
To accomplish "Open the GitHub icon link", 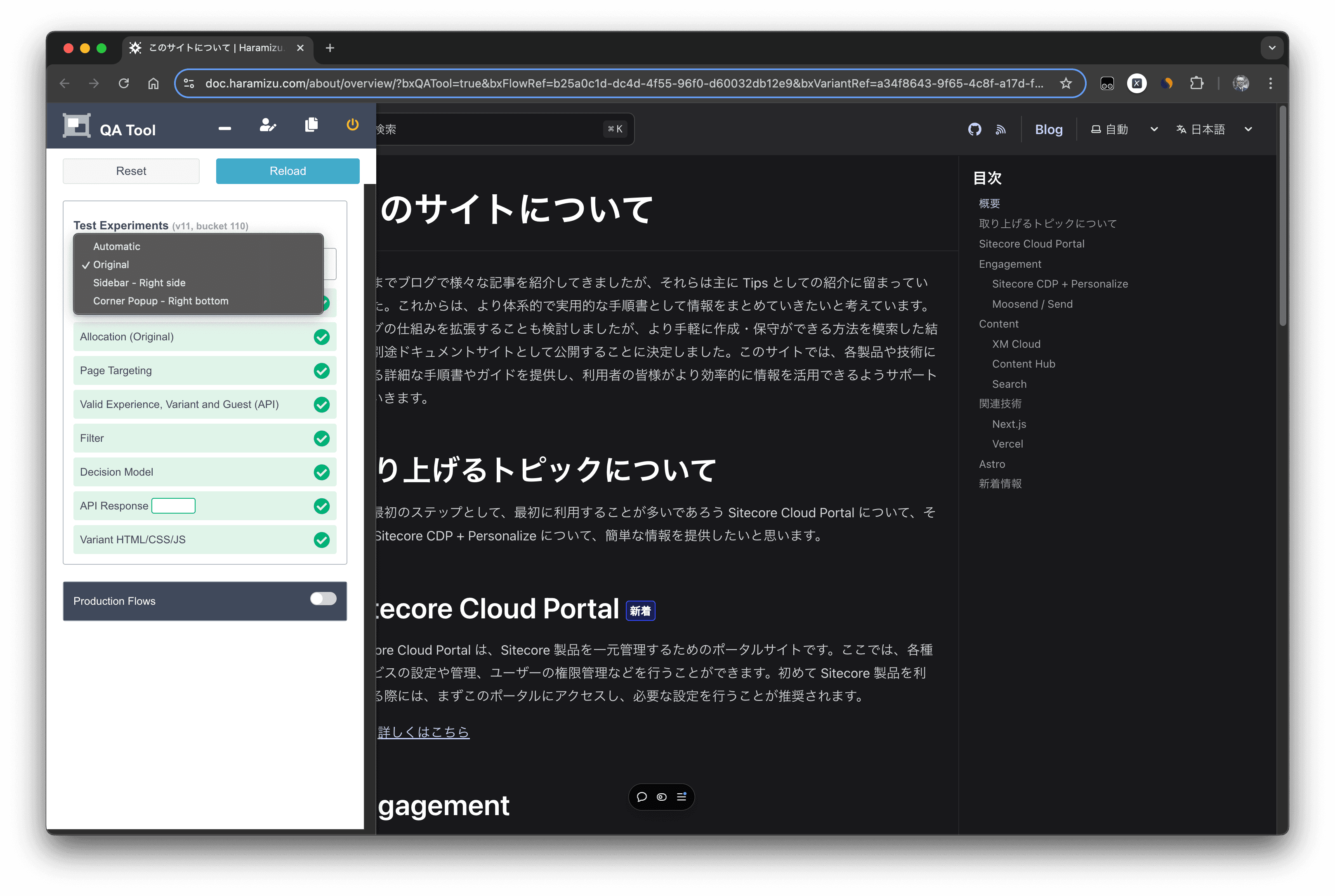I will 974,130.
